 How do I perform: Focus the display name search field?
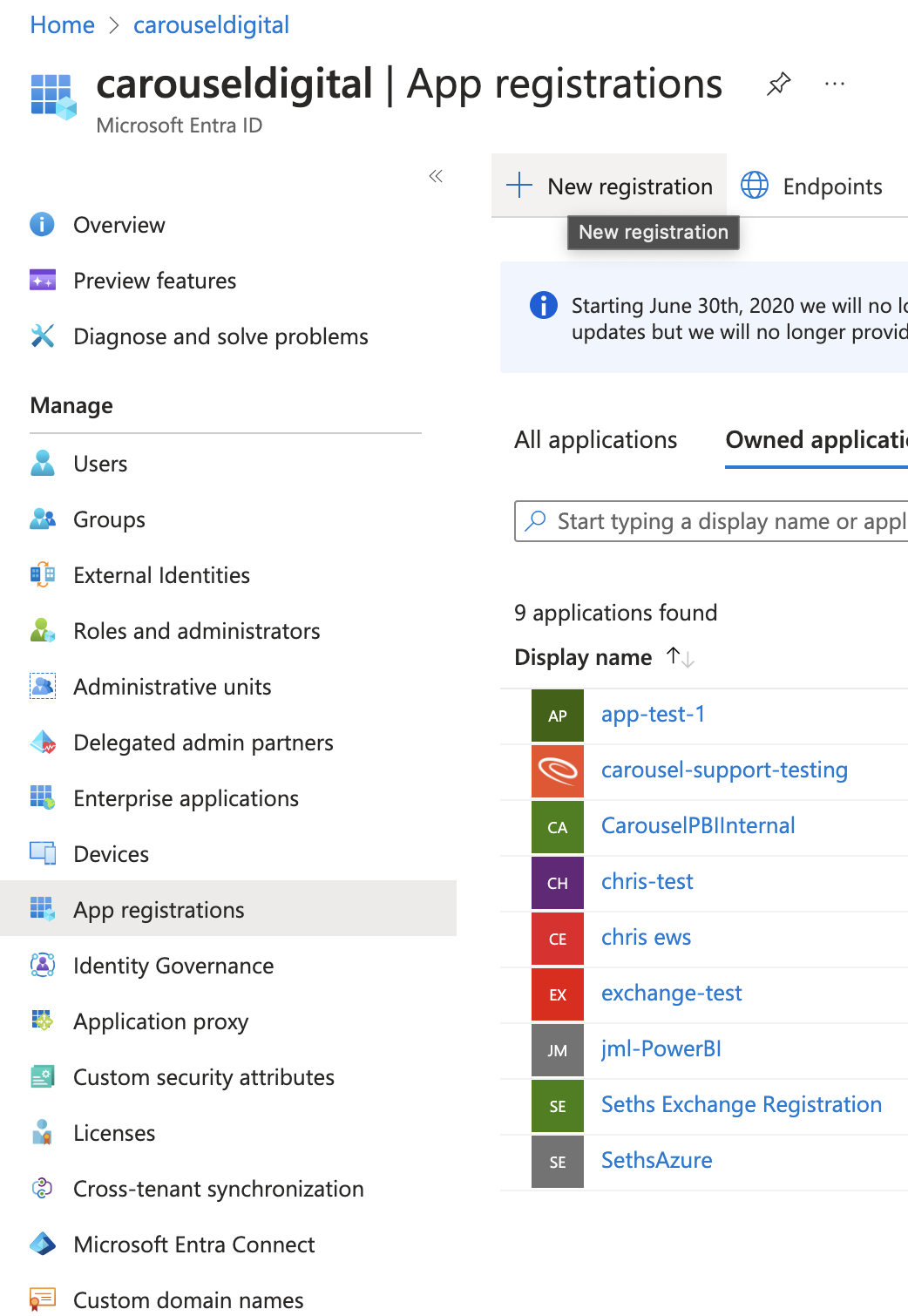click(x=711, y=521)
